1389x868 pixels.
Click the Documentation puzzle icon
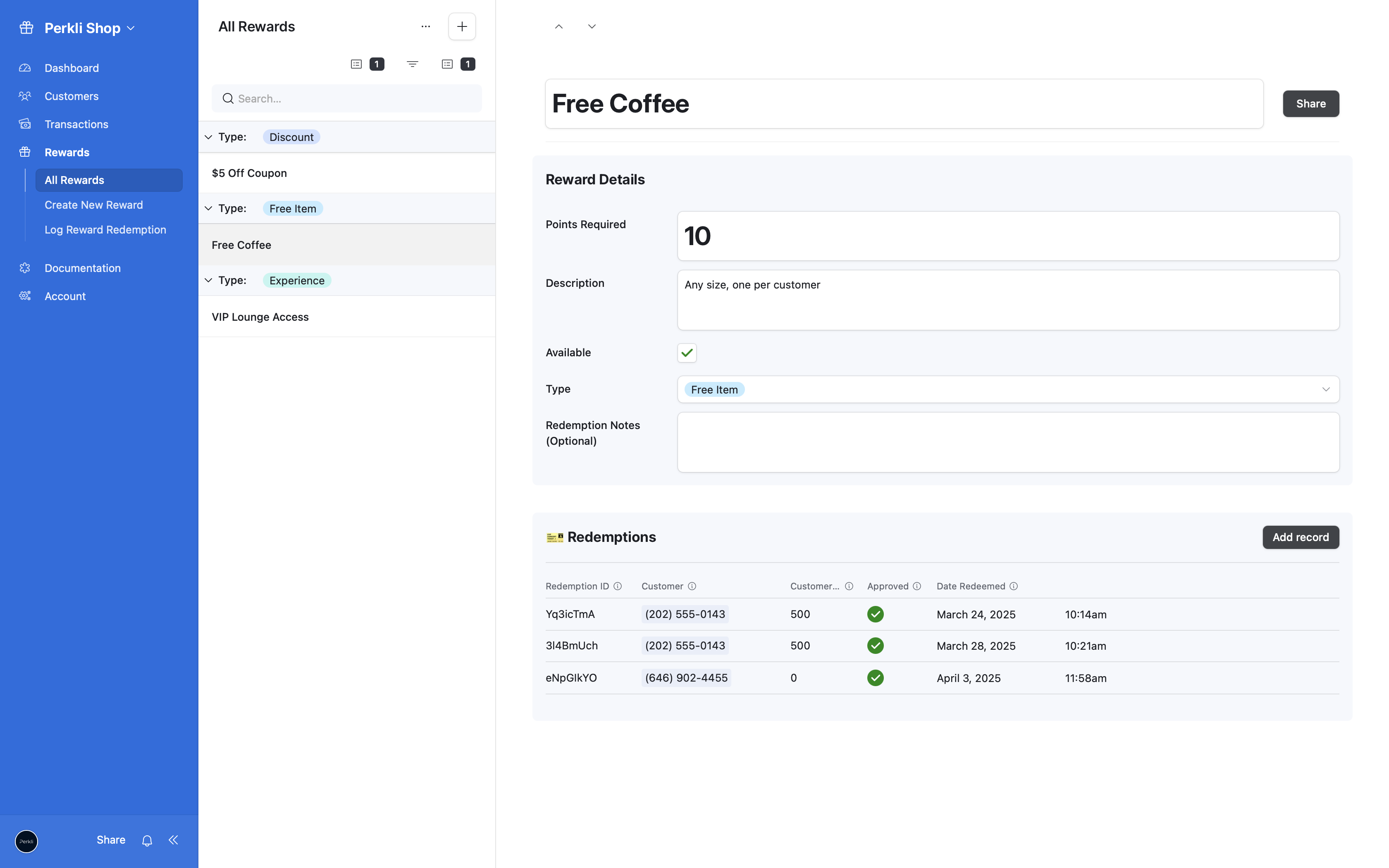click(25, 268)
